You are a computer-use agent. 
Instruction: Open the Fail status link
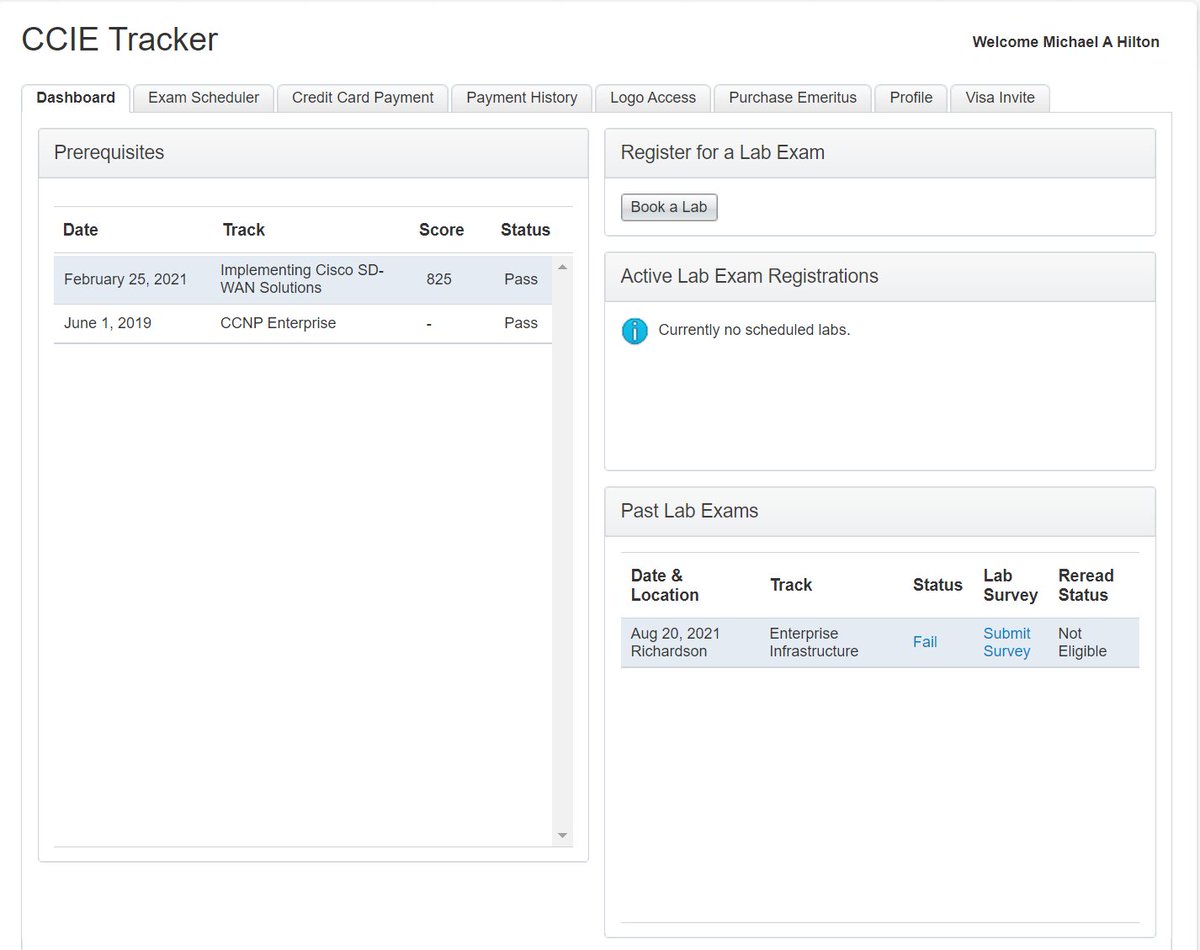point(925,642)
